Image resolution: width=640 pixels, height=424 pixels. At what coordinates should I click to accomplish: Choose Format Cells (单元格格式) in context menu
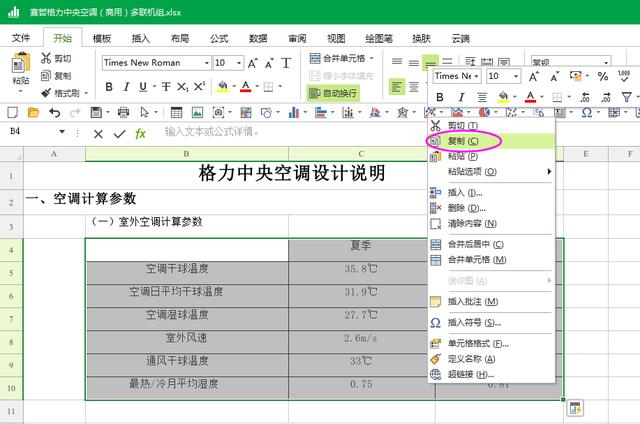pyautogui.click(x=491, y=343)
